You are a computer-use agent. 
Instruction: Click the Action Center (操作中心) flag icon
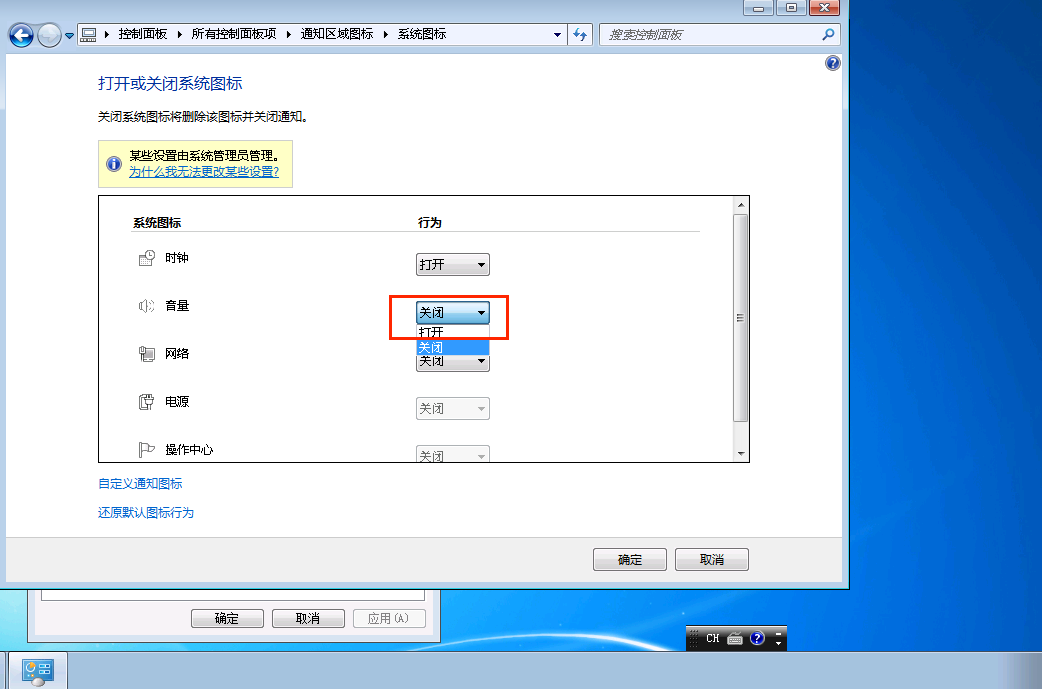tap(146, 450)
